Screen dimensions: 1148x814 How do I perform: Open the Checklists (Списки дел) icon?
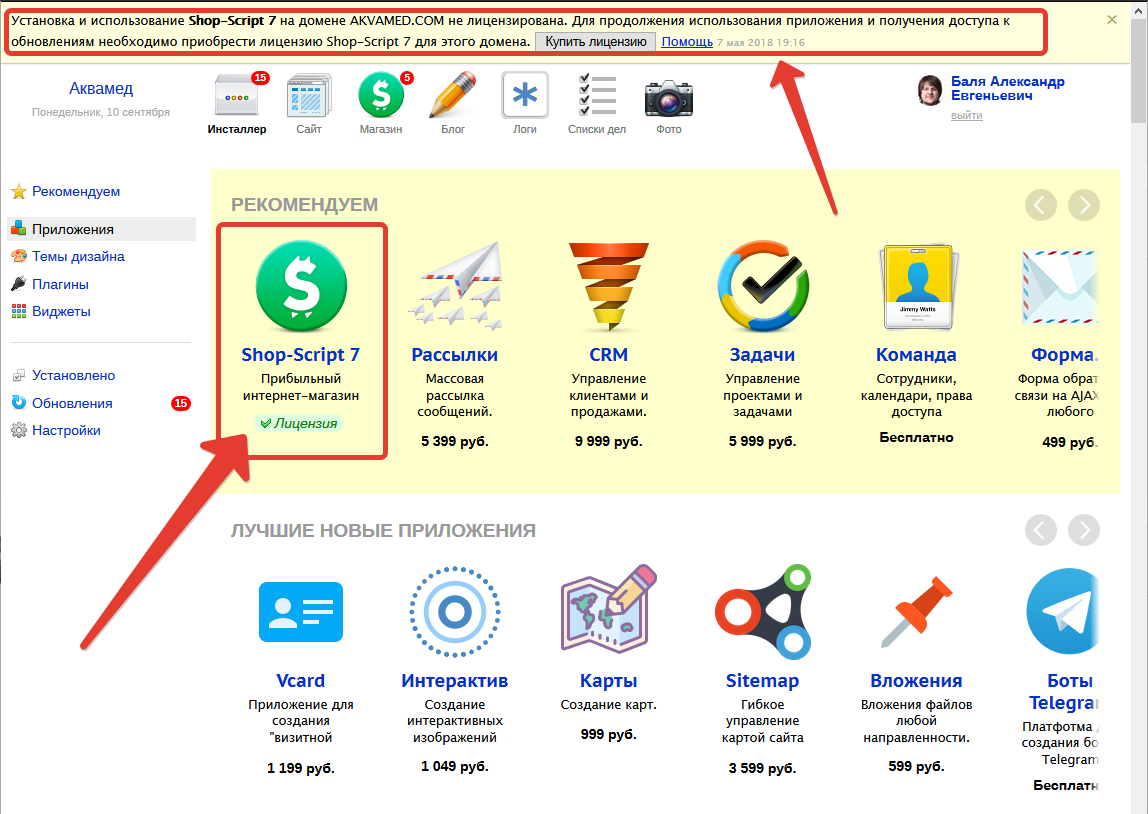[x=597, y=98]
